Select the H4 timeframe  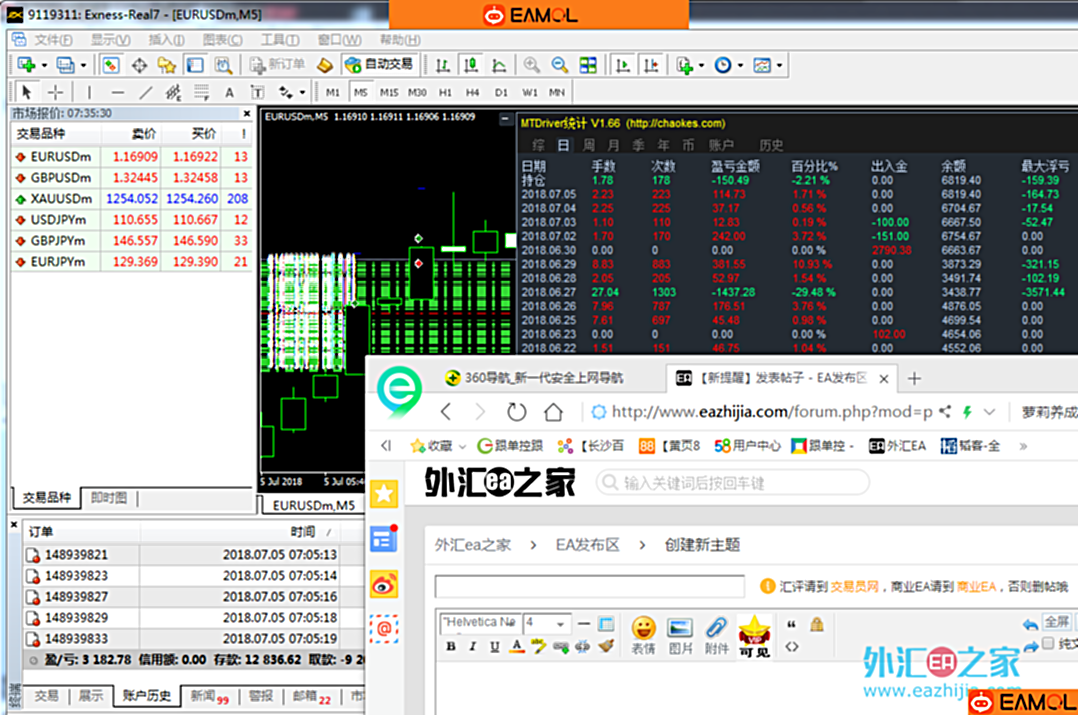coord(472,92)
